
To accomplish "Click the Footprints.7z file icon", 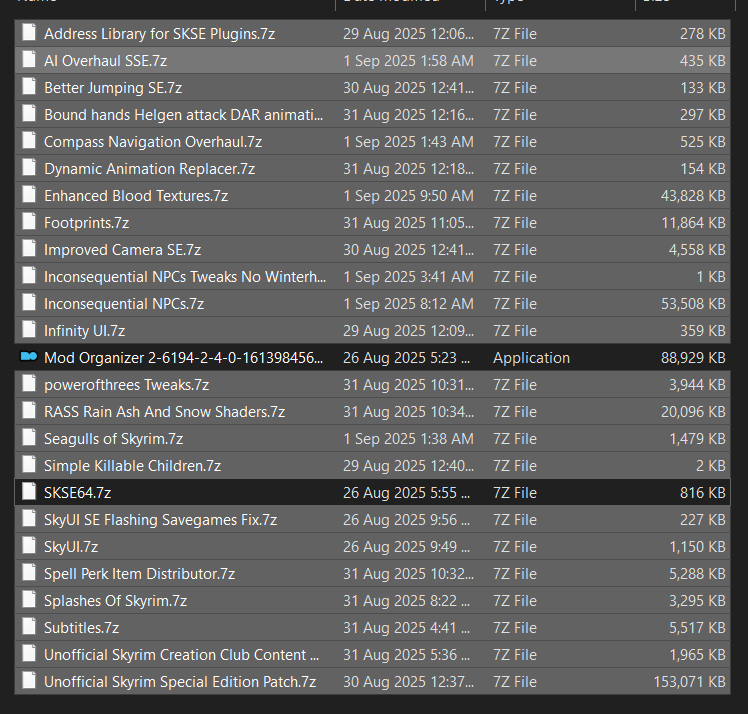I will point(29,222).
